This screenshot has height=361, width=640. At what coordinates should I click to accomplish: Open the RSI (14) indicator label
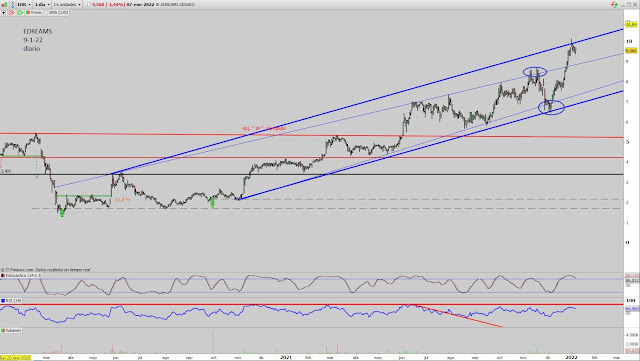coord(14,301)
